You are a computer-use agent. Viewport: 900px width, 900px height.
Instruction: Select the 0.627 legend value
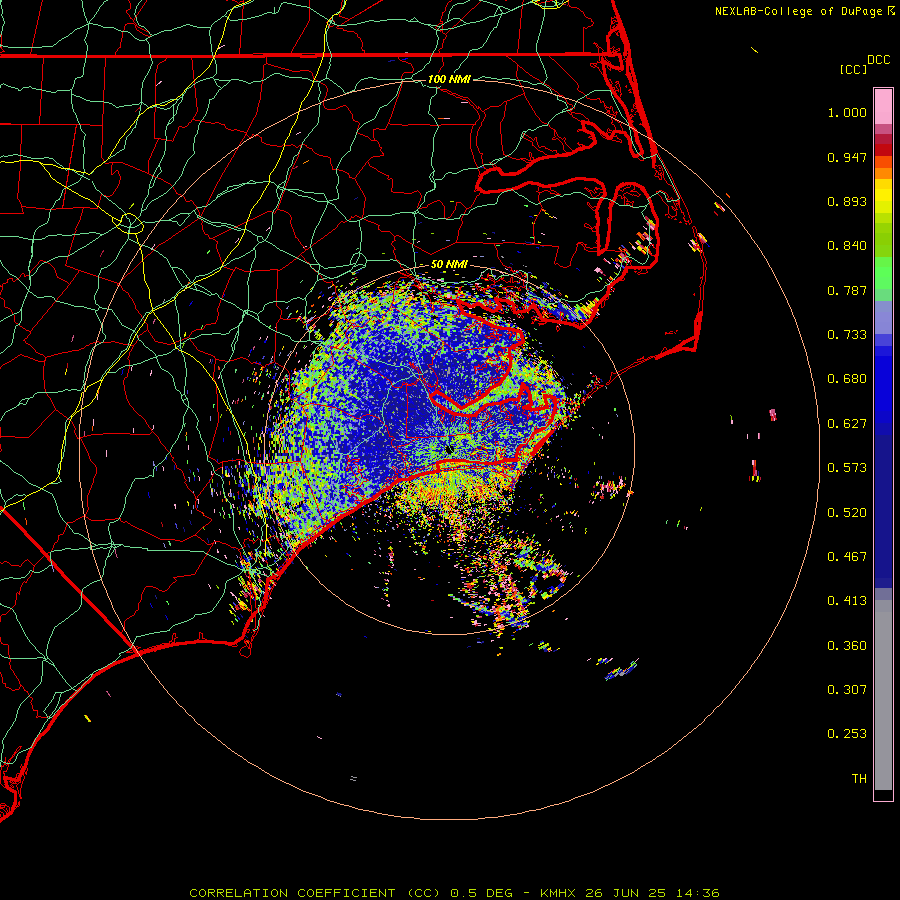click(x=847, y=424)
